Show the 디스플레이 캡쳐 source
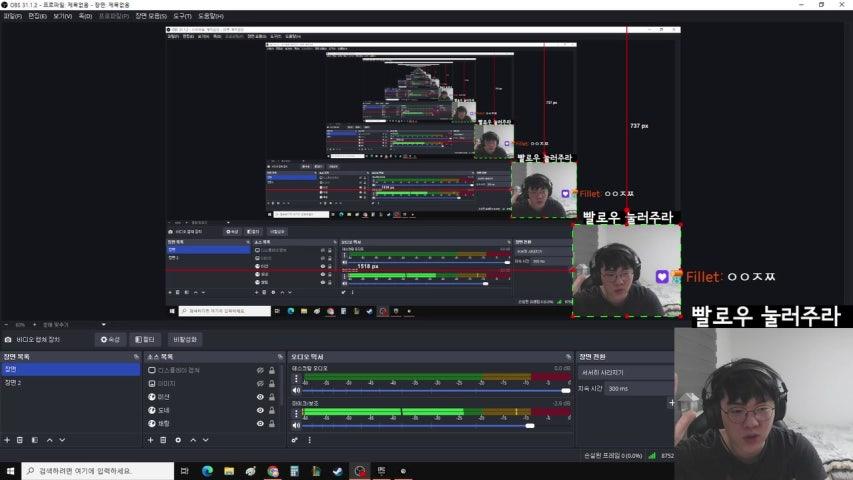 coord(260,370)
